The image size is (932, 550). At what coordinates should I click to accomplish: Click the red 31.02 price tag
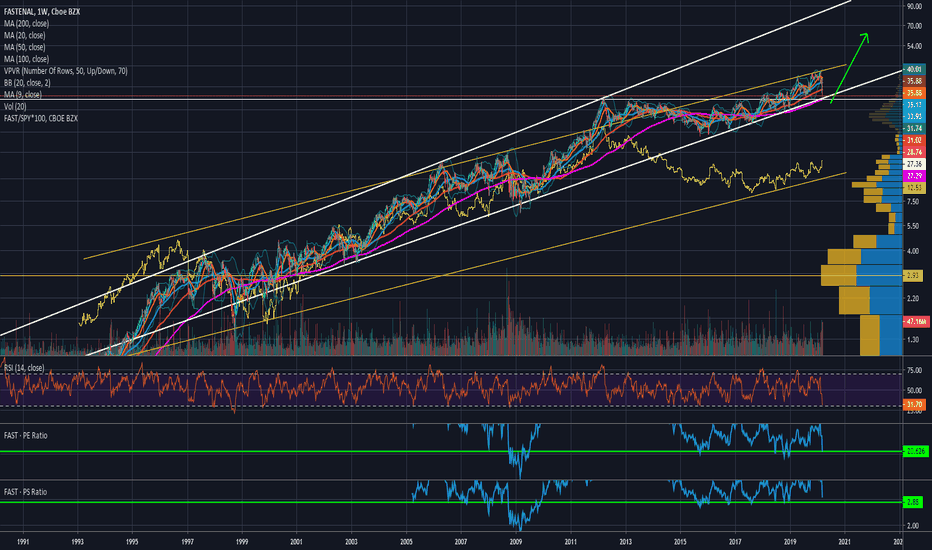914,140
